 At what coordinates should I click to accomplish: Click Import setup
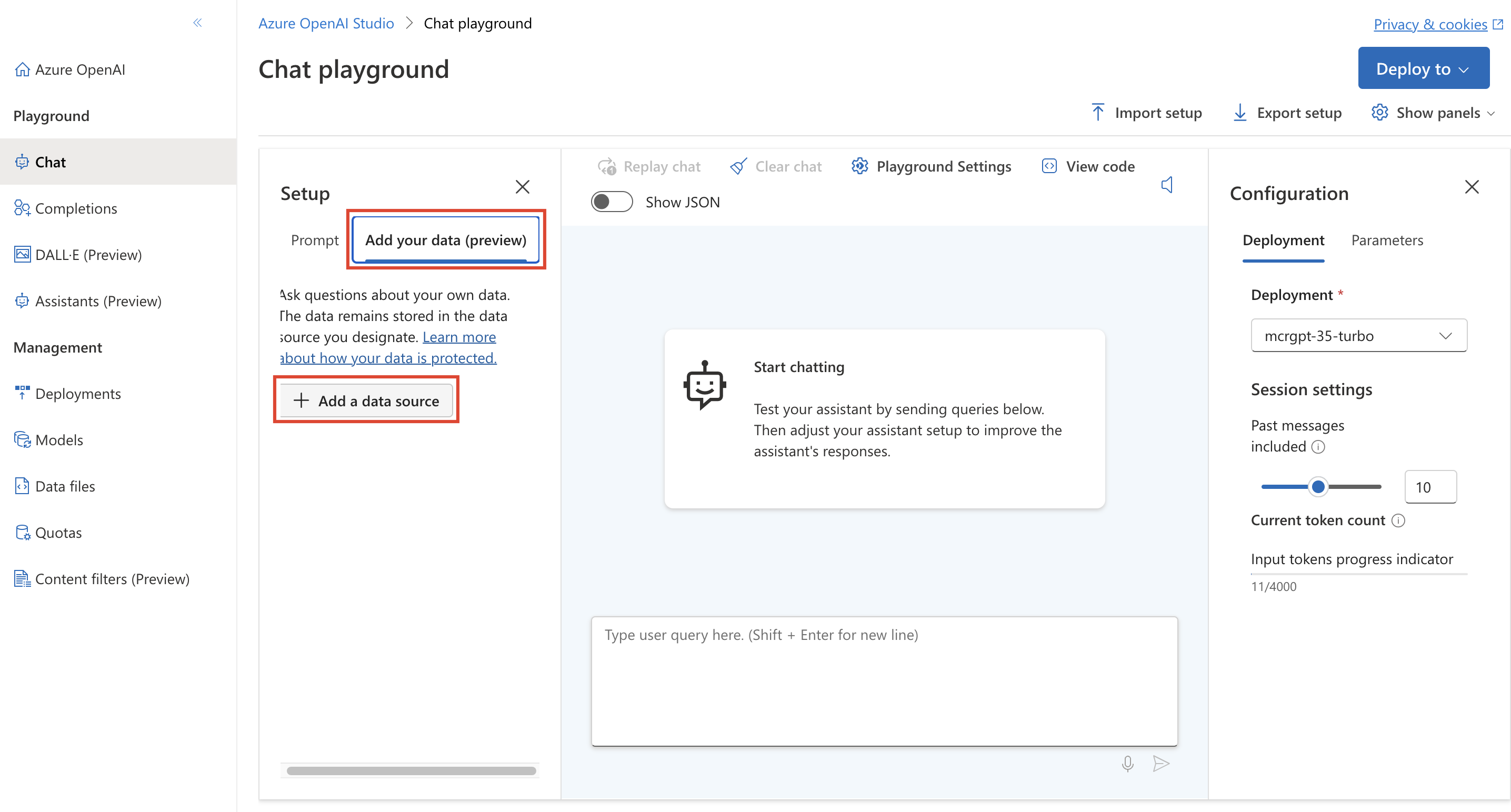(x=1146, y=112)
